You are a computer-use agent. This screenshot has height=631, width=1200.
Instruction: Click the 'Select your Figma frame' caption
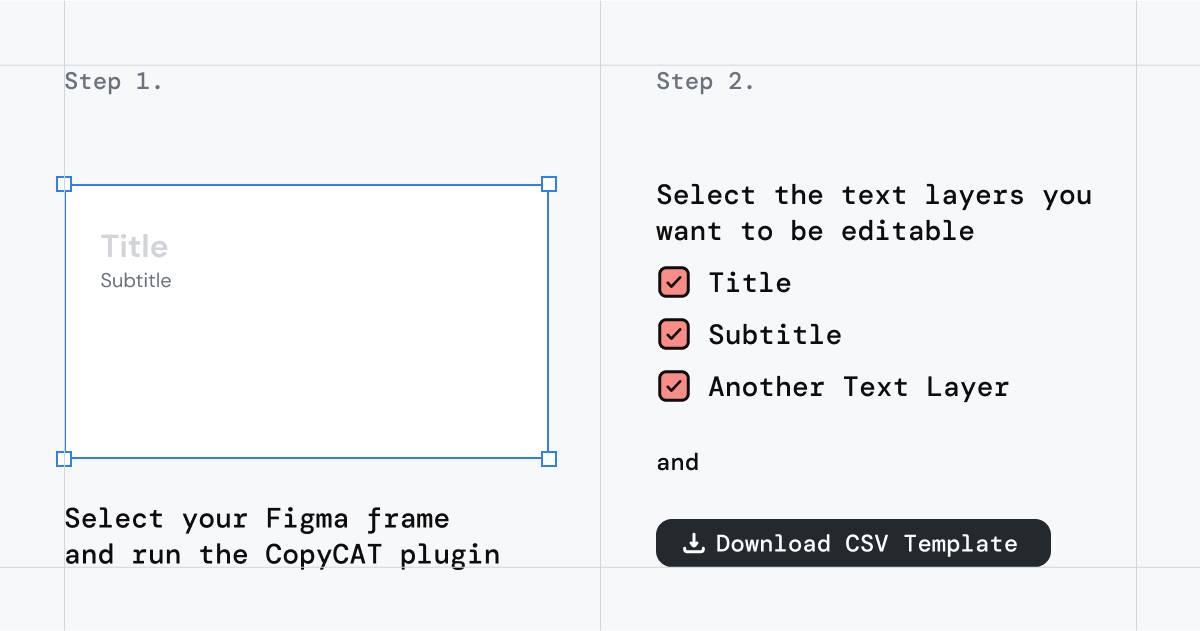pos(257,519)
